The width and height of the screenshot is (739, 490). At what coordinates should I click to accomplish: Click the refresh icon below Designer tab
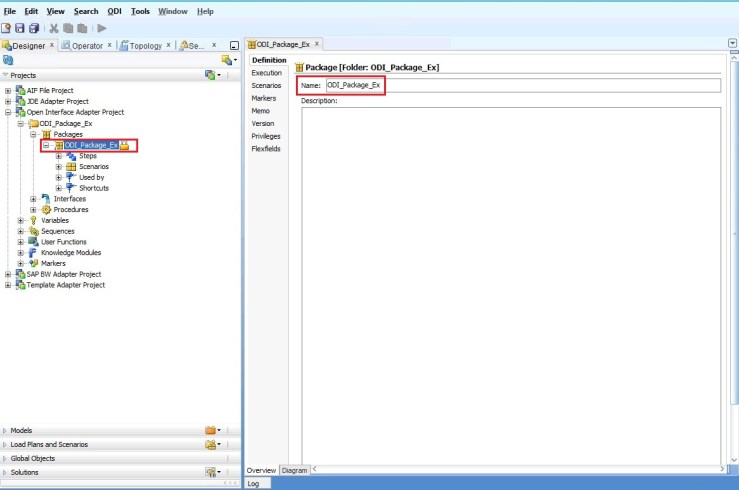(x=8, y=60)
